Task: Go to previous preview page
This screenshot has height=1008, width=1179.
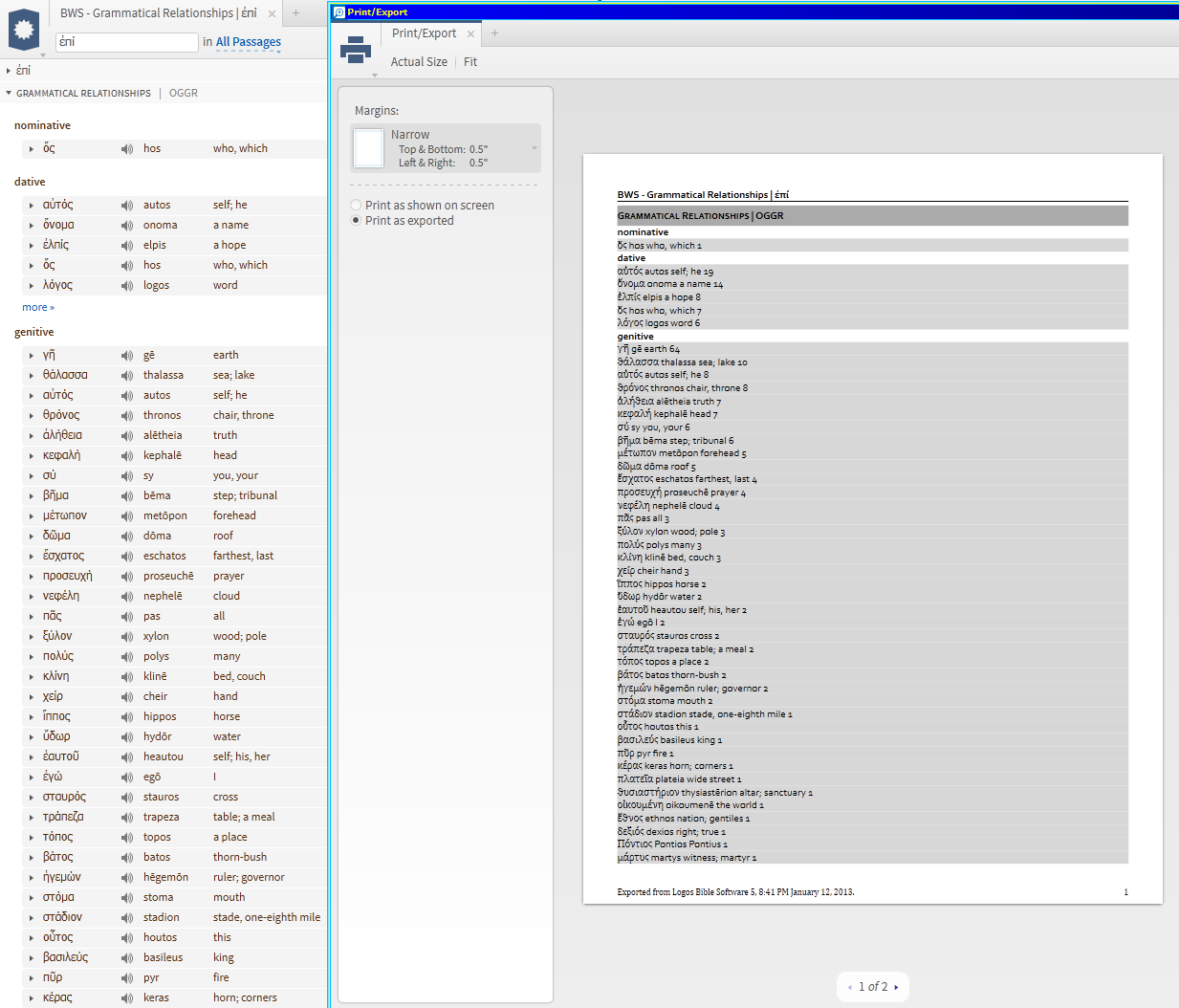Action: (850, 987)
